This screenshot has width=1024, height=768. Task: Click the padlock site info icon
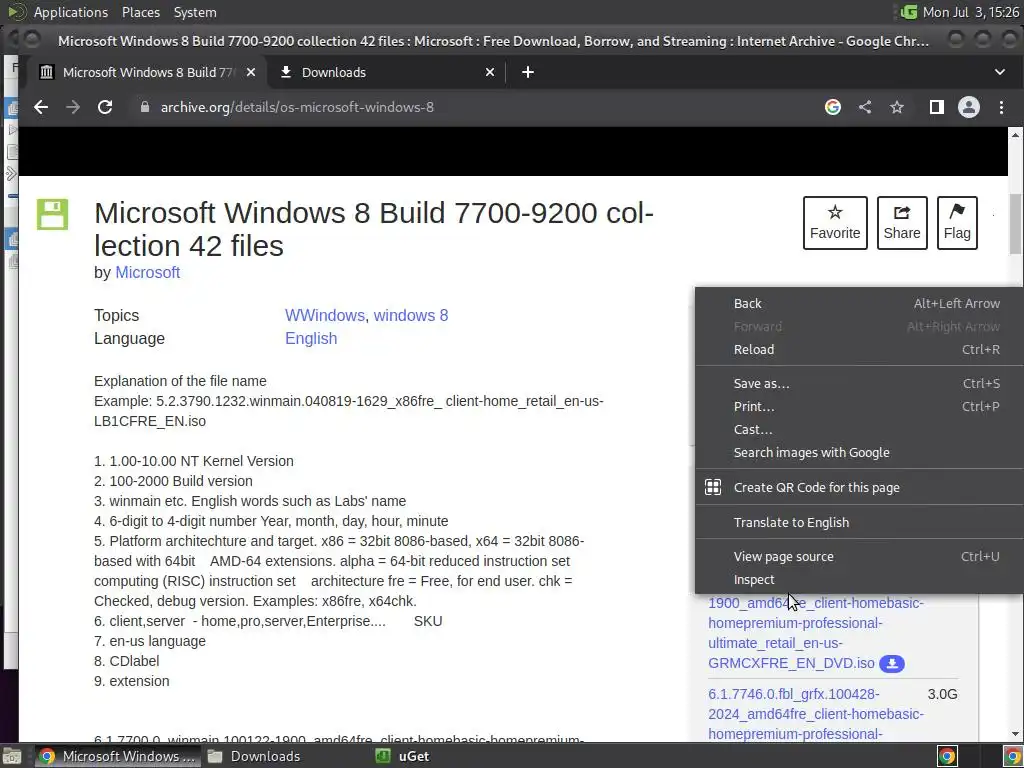click(x=145, y=107)
